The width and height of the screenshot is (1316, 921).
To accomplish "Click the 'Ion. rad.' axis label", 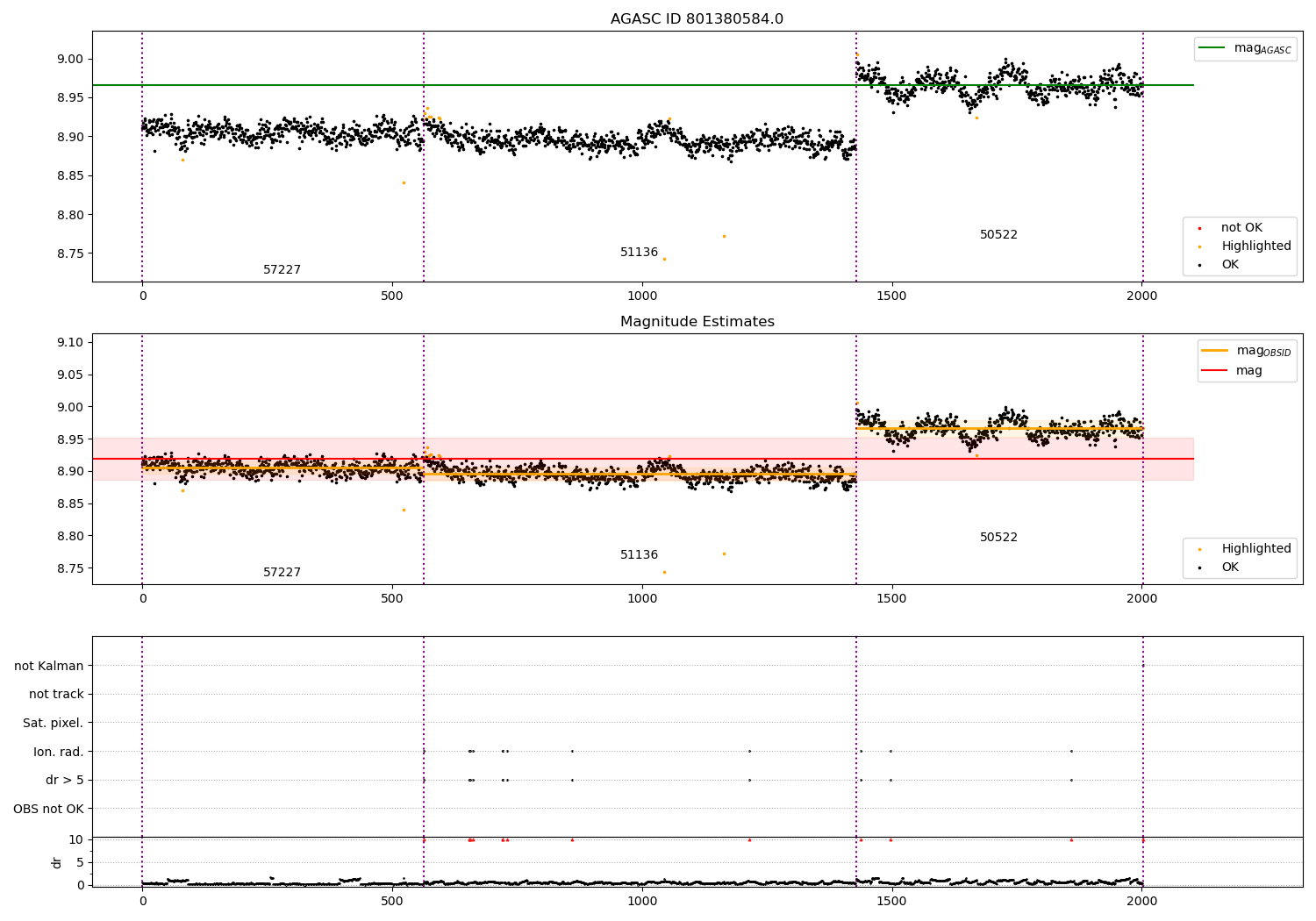I will 59,753.
